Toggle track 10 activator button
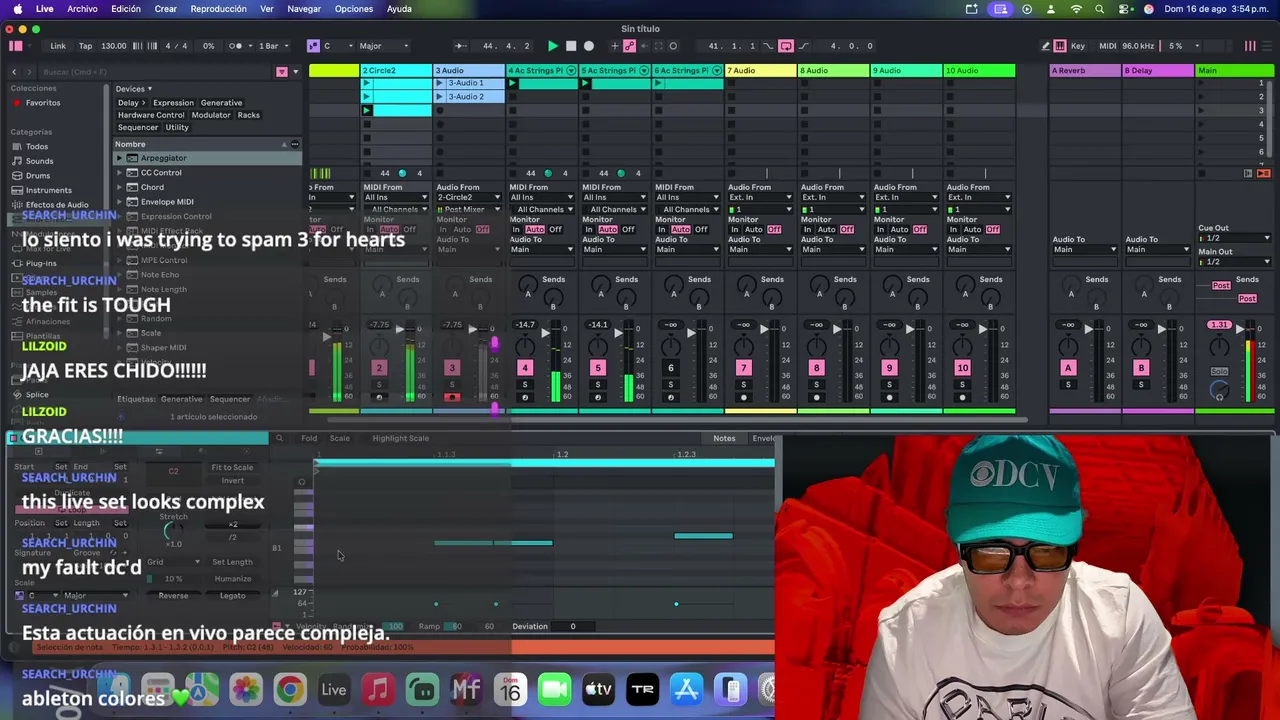1280x720 pixels. coord(962,368)
